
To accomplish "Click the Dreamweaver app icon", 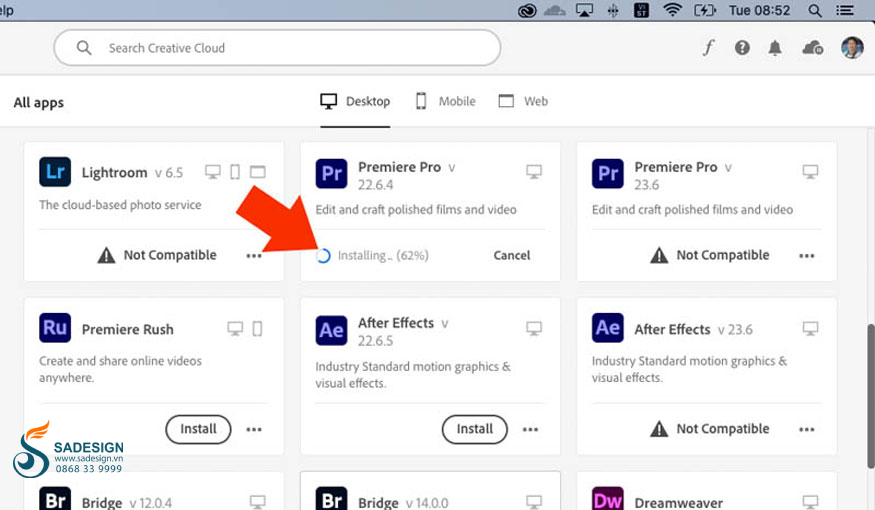I will pyautogui.click(x=608, y=498).
